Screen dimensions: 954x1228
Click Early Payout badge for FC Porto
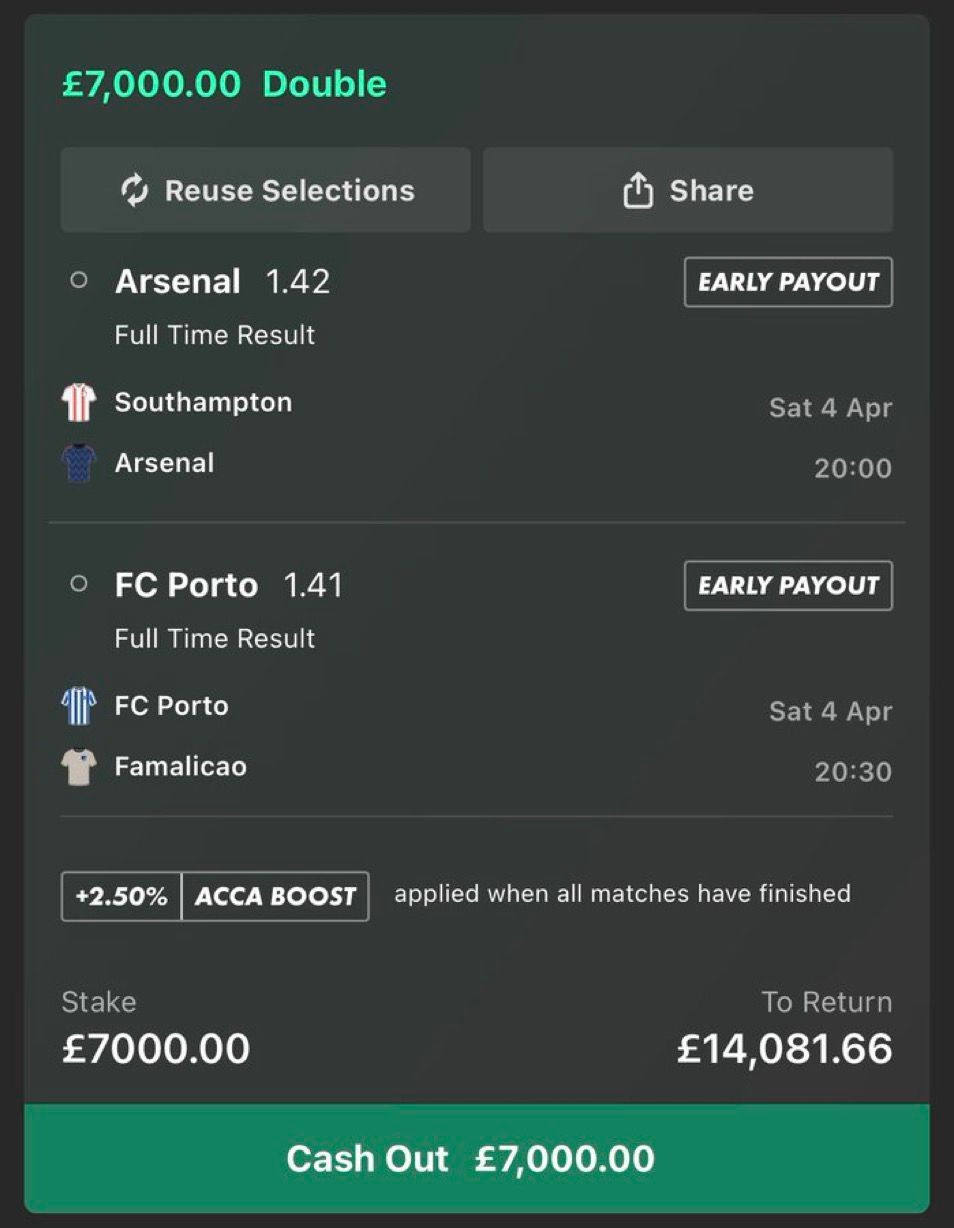788,586
